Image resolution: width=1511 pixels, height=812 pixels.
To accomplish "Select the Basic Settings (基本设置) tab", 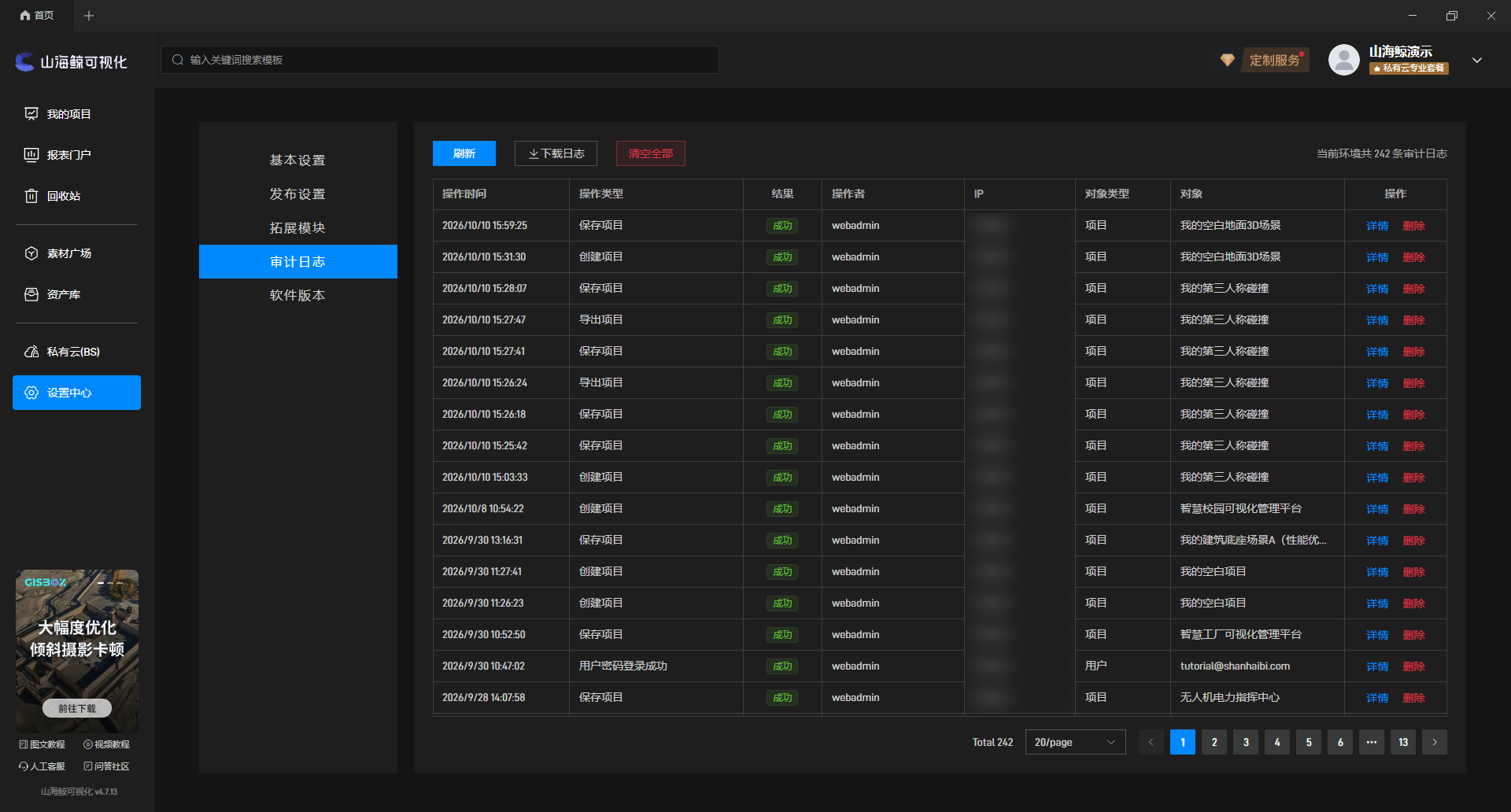I will 297,160.
